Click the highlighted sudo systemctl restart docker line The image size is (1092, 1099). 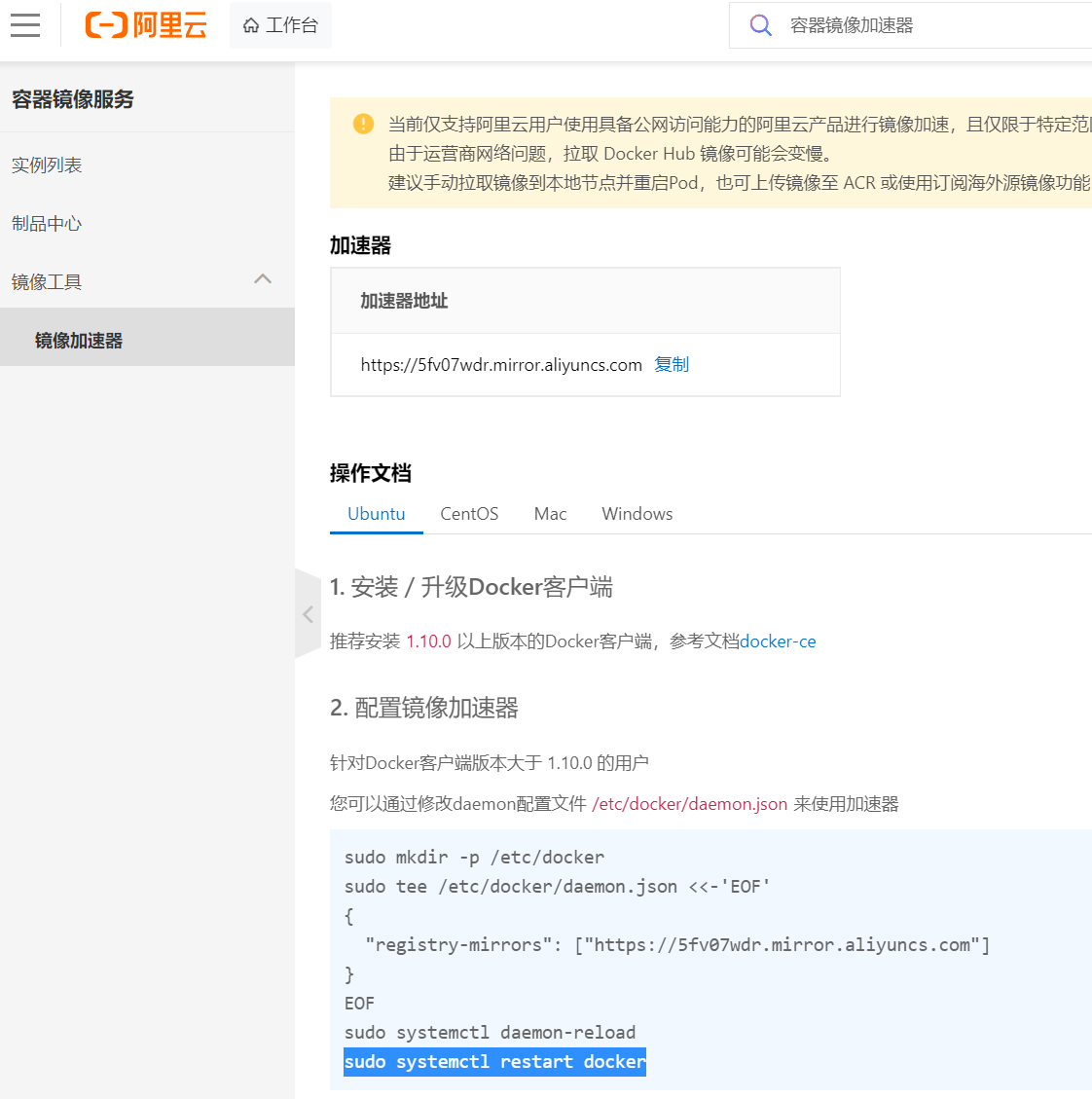pos(494,1062)
